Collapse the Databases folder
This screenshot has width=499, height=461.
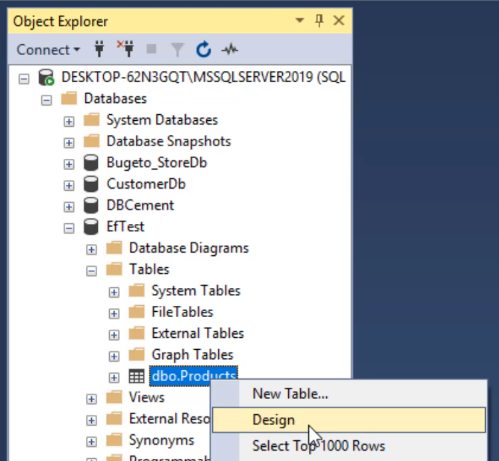click(46, 100)
